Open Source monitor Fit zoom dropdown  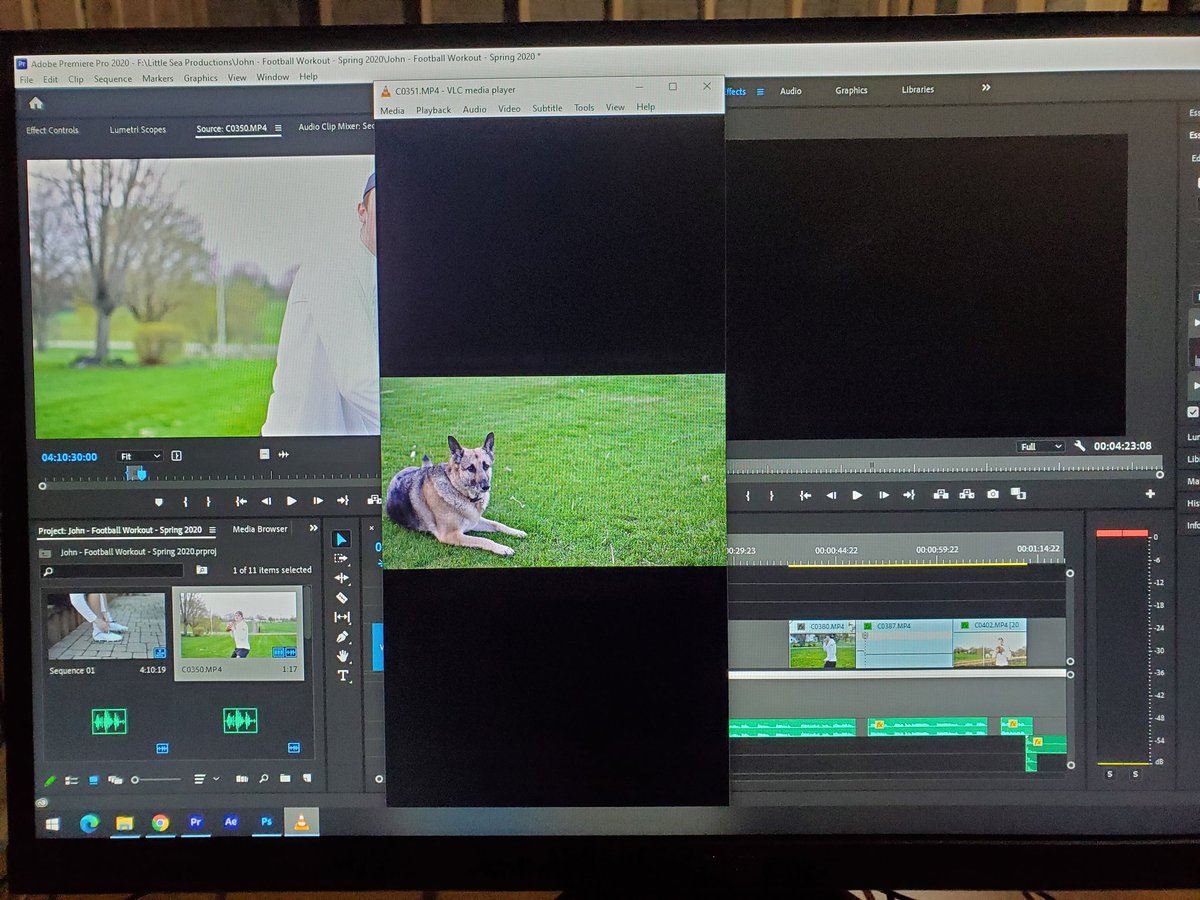click(x=139, y=456)
